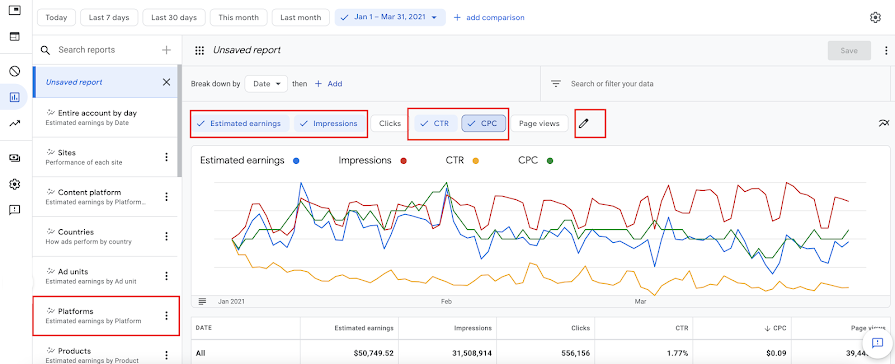Open the Ad units report
Image resolution: width=895 pixels, height=364 pixels.
[x=106, y=276]
